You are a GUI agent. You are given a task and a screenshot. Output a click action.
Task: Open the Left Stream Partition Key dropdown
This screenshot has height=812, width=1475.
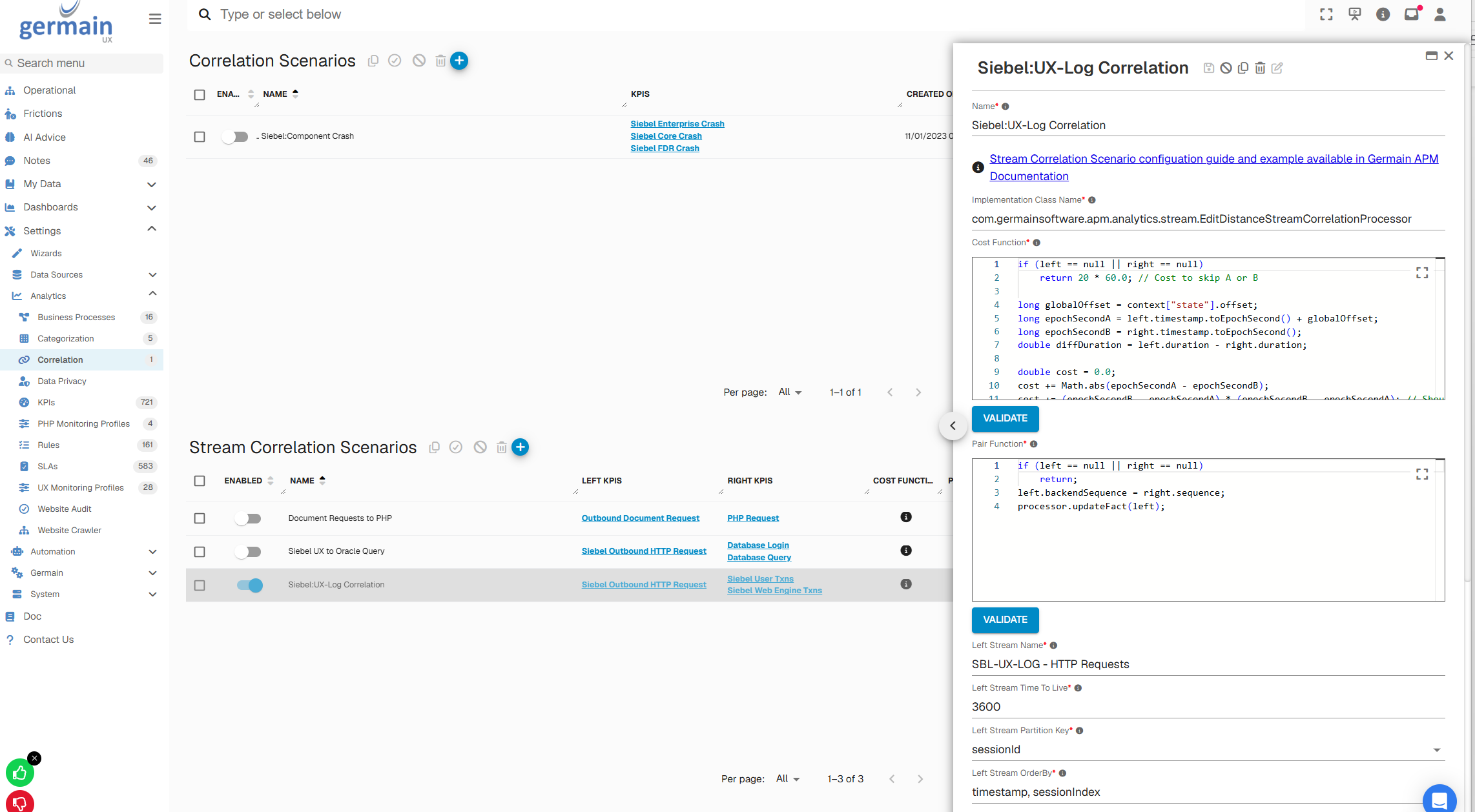coord(1208,749)
